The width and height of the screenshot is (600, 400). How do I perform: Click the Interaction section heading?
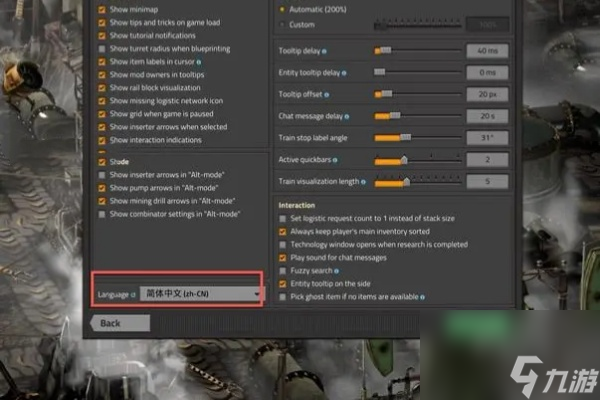pyautogui.click(x=297, y=206)
